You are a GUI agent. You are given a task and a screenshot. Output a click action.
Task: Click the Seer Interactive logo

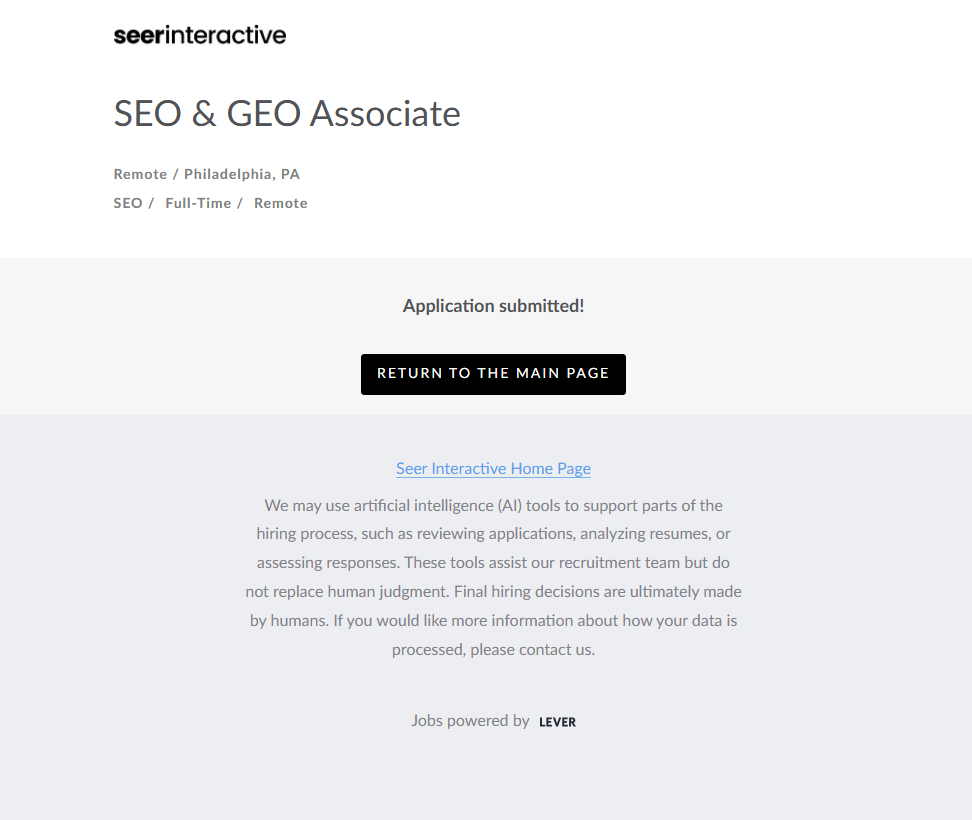(200, 35)
